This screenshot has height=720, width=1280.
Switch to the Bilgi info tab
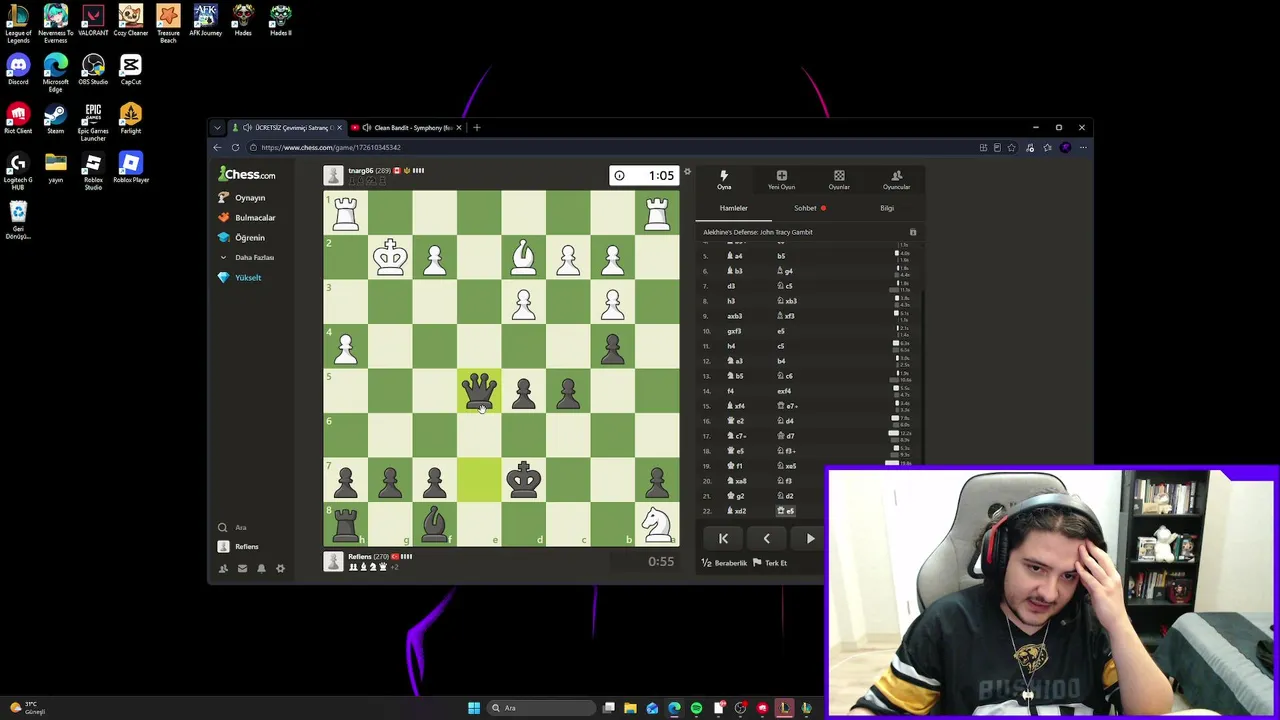(887, 208)
